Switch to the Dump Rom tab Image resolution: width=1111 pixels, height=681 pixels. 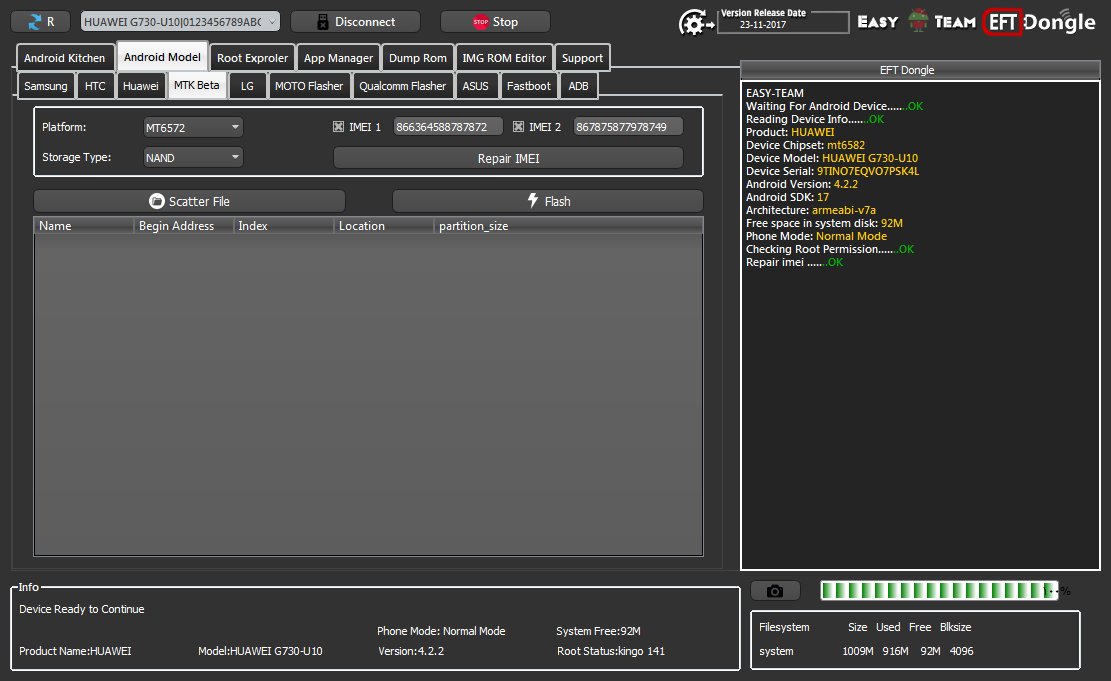417,58
